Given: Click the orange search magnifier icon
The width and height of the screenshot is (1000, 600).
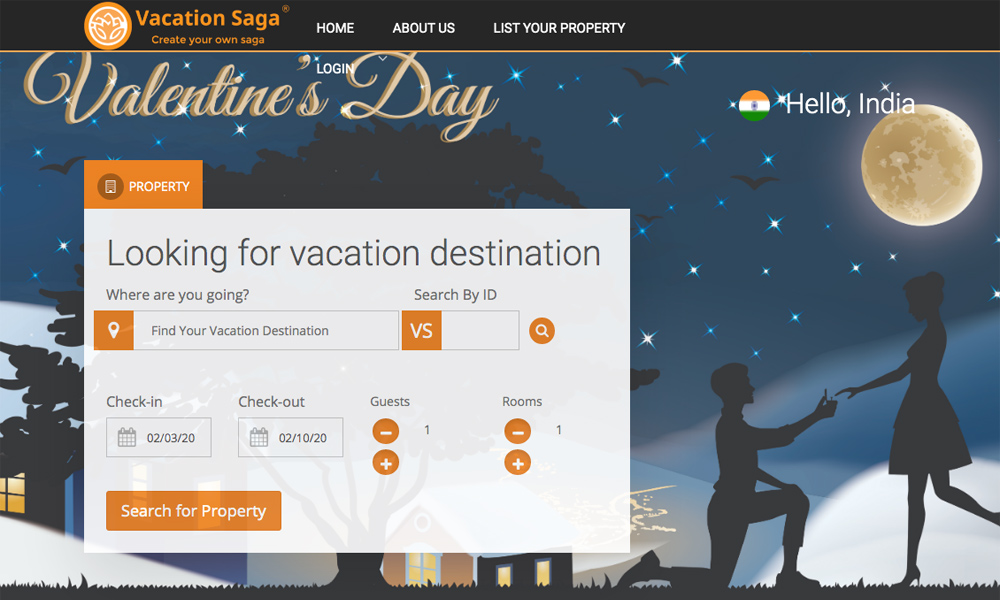Looking at the screenshot, I should click(541, 331).
